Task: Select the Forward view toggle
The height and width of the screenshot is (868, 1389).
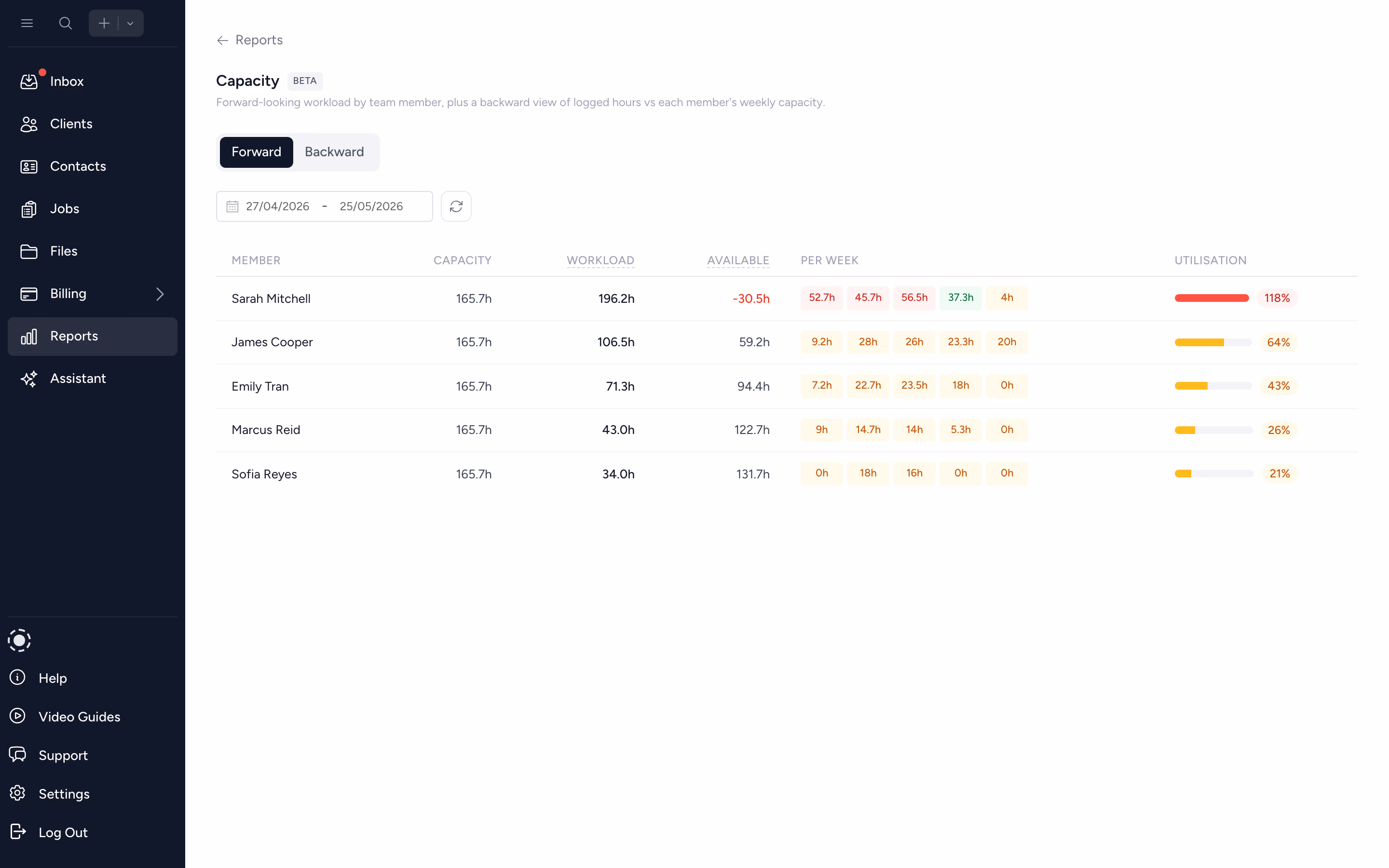Action: coord(256,152)
